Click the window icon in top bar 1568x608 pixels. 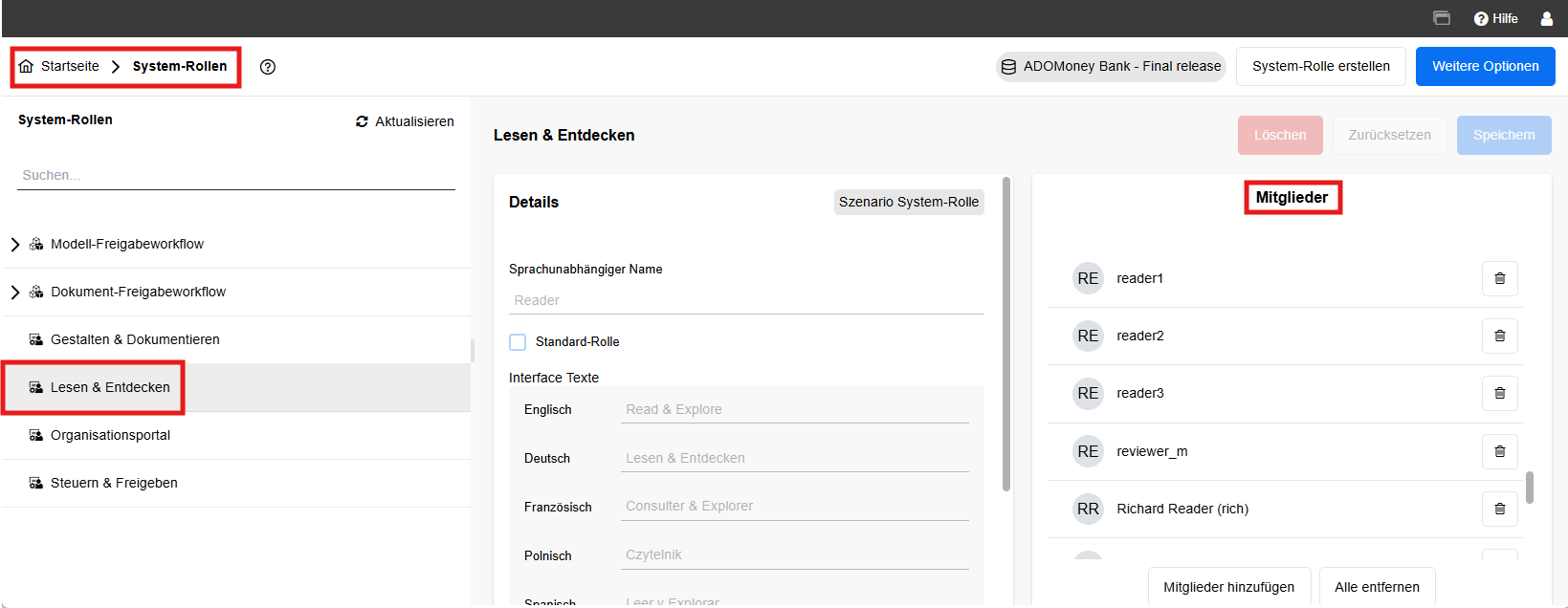1442,18
